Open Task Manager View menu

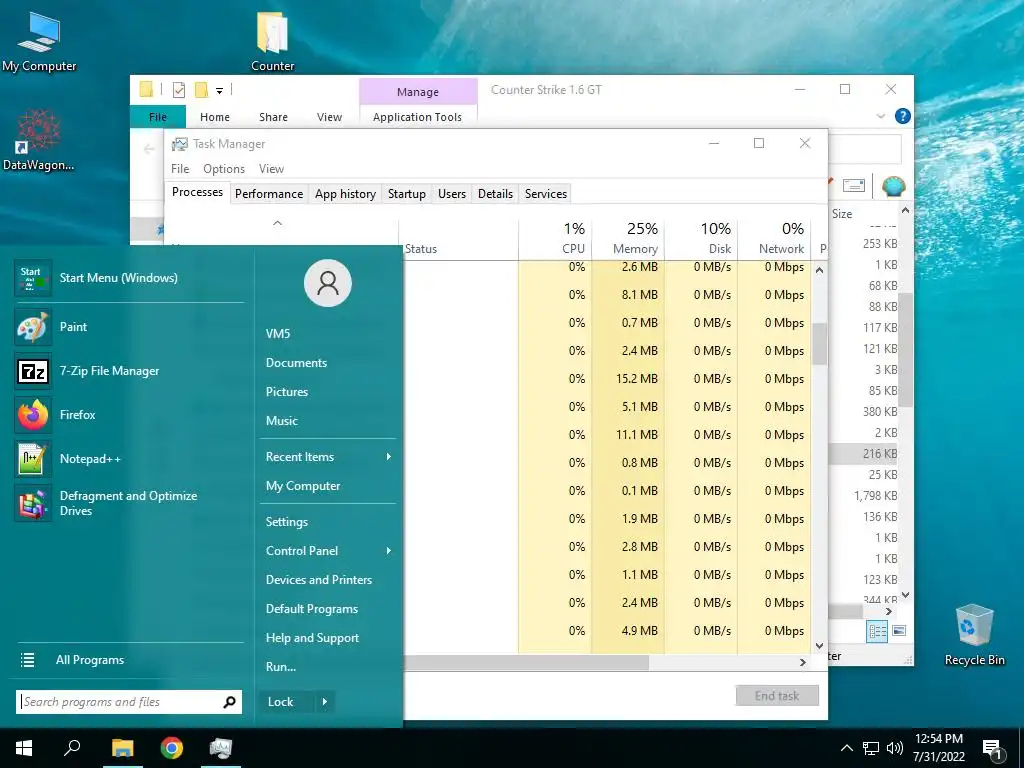coord(271,168)
